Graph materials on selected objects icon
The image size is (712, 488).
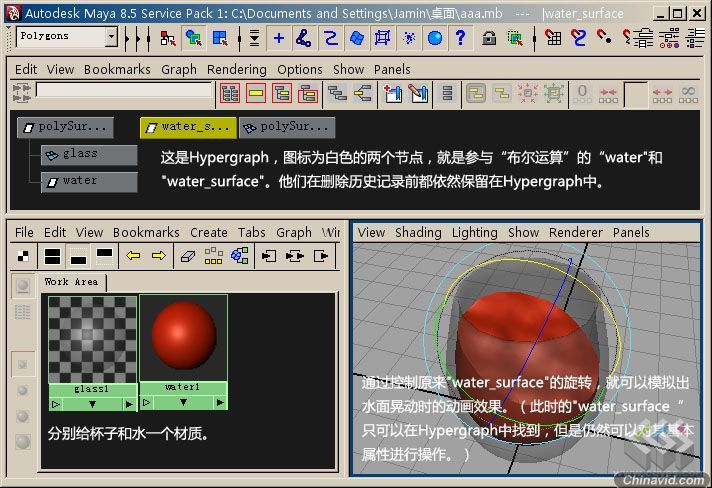click(x=240, y=256)
